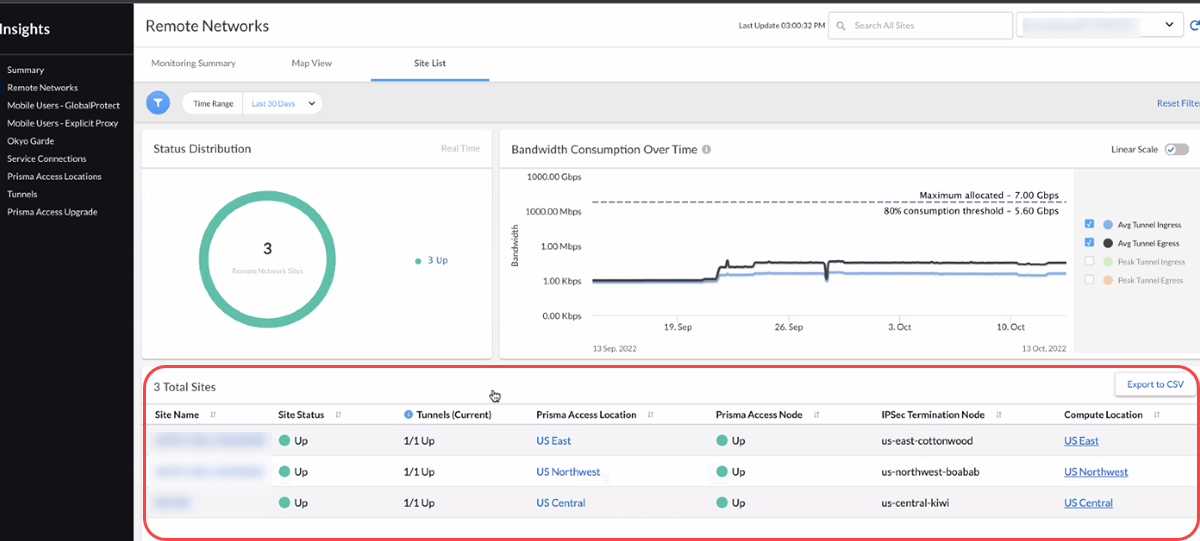Sort by Prisma Access Location column
1200x541 pixels.
coord(650,415)
